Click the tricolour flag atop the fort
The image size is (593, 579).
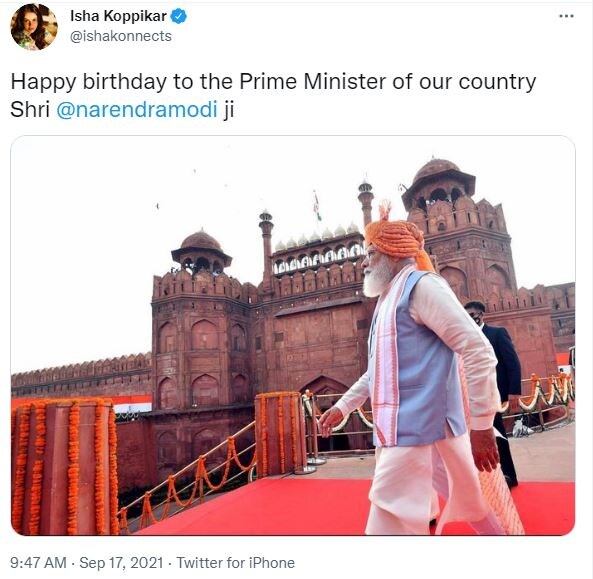(x=317, y=205)
